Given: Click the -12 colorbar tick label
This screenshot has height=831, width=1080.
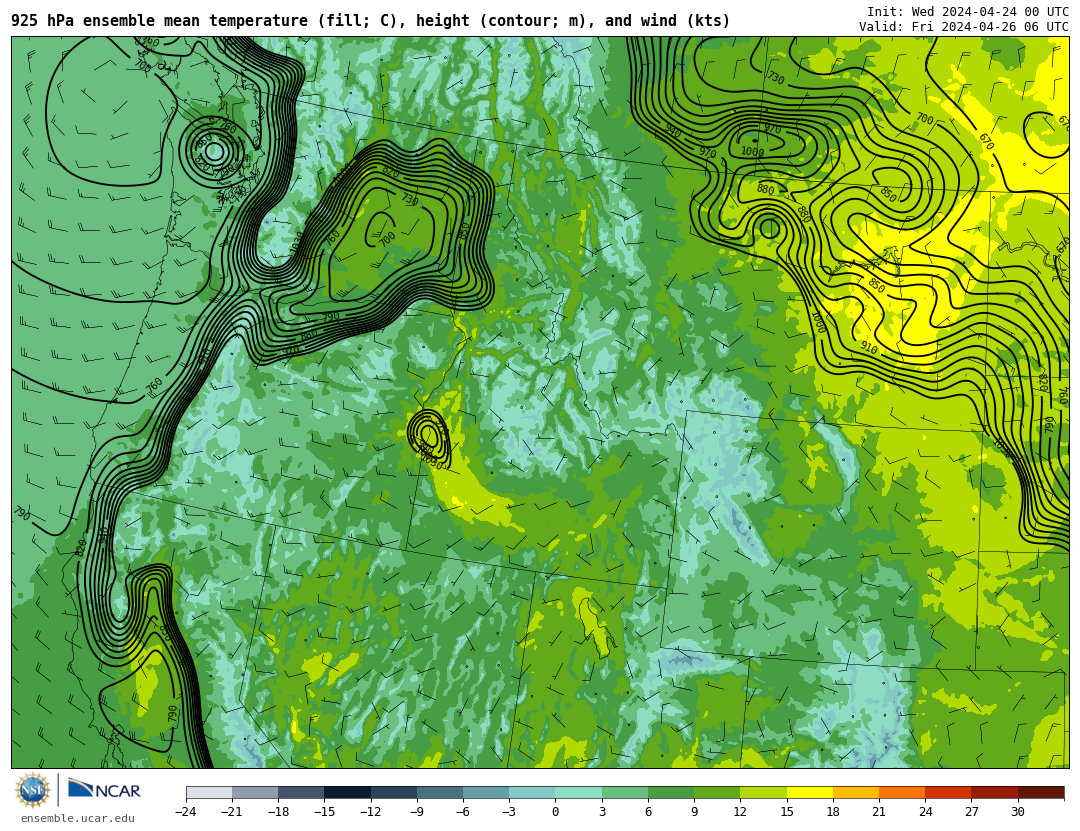Looking at the screenshot, I should click(x=371, y=812).
